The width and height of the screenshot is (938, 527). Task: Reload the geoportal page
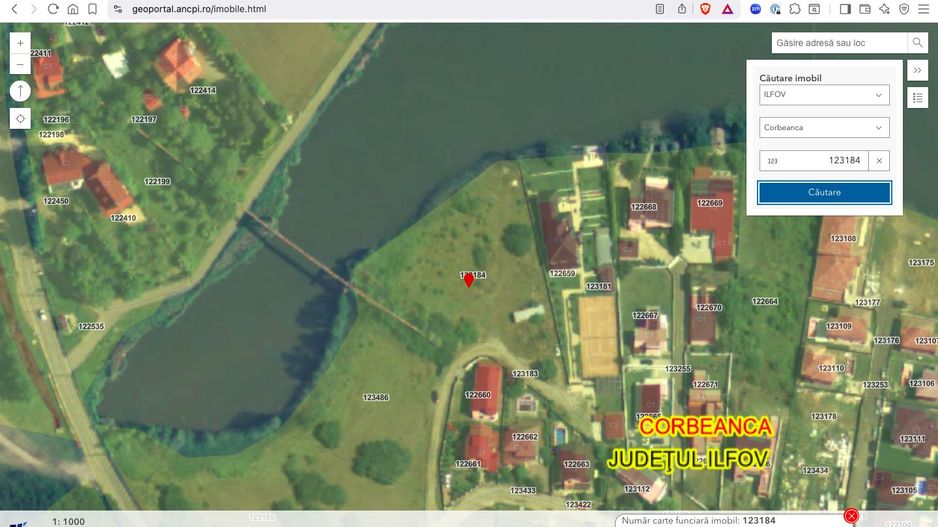[x=53, y=9]
